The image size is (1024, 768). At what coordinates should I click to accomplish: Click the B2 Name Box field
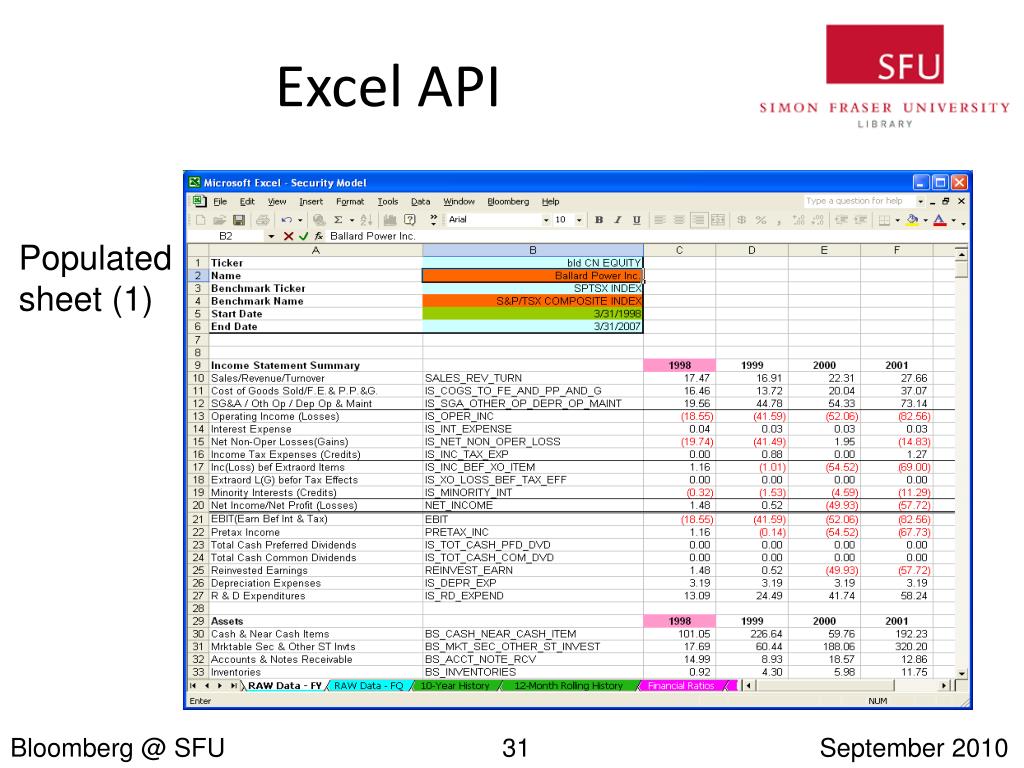click(x=227, y=236)
